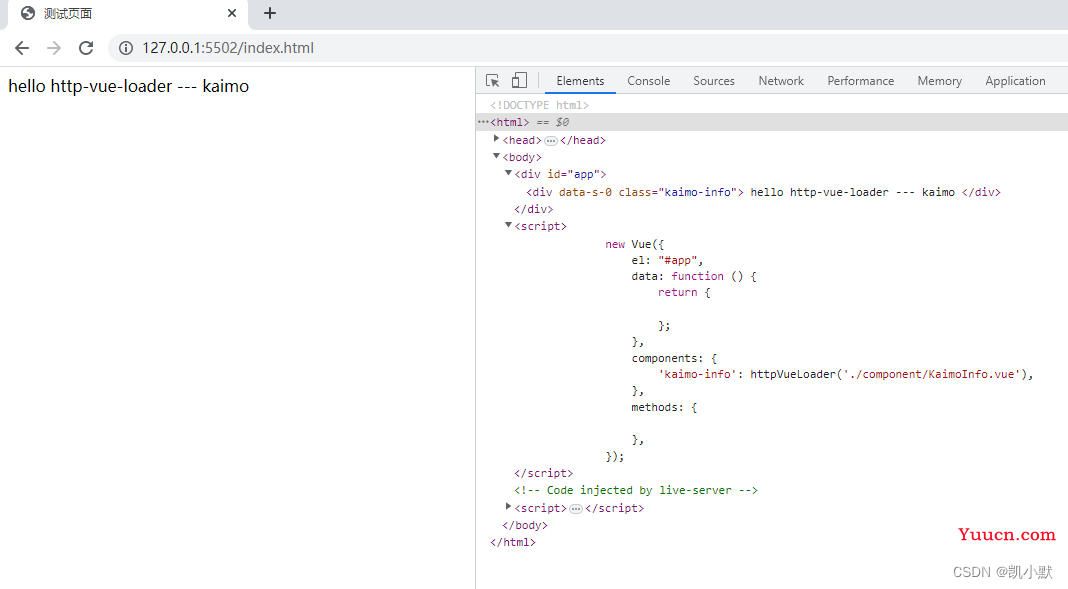Select the closing </script> tag line

pos(544,473)
